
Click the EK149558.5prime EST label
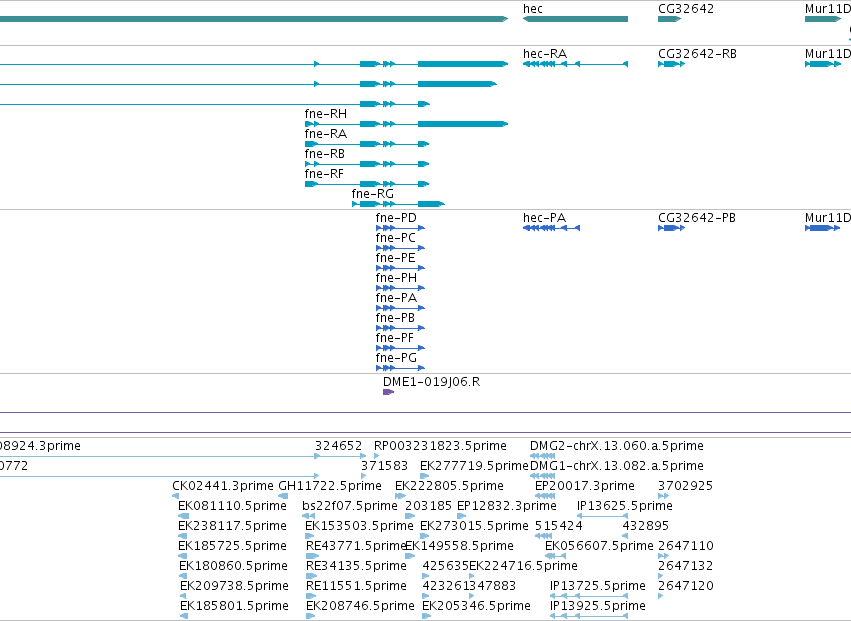(x=459, y=546)
